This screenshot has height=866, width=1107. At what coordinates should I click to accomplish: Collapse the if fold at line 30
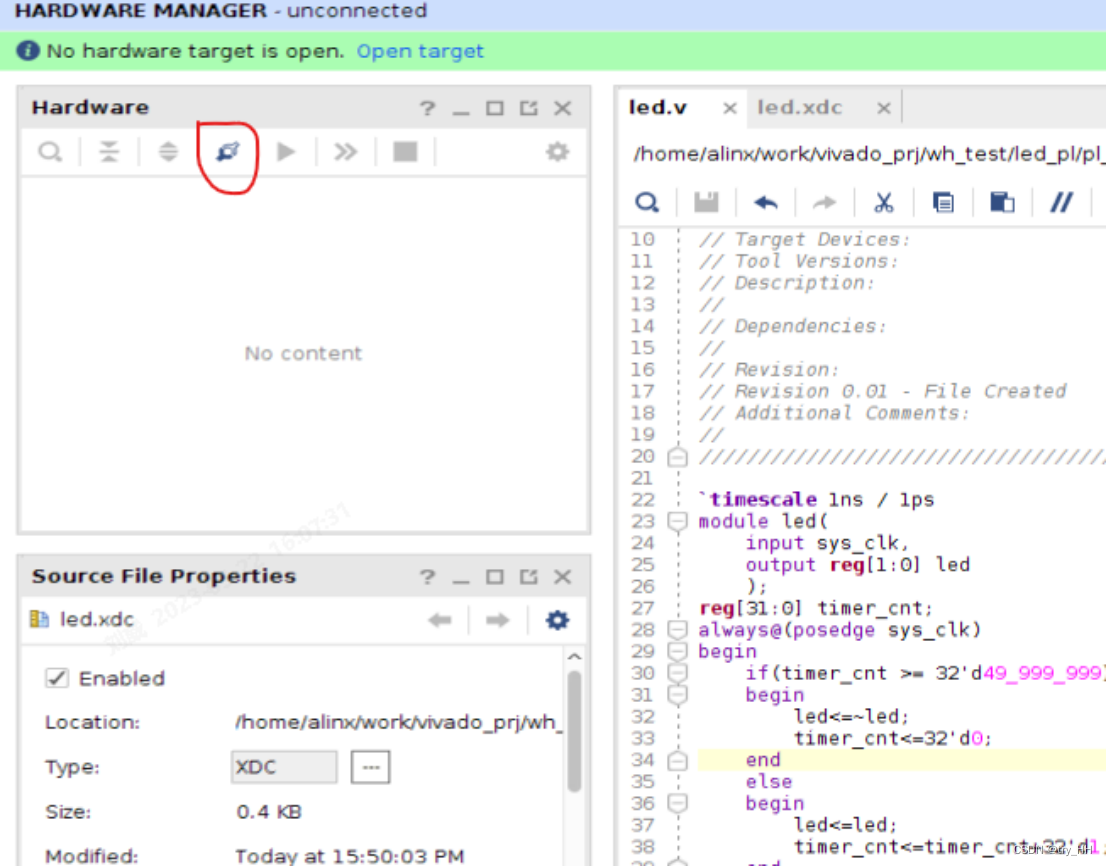(677, 673)
